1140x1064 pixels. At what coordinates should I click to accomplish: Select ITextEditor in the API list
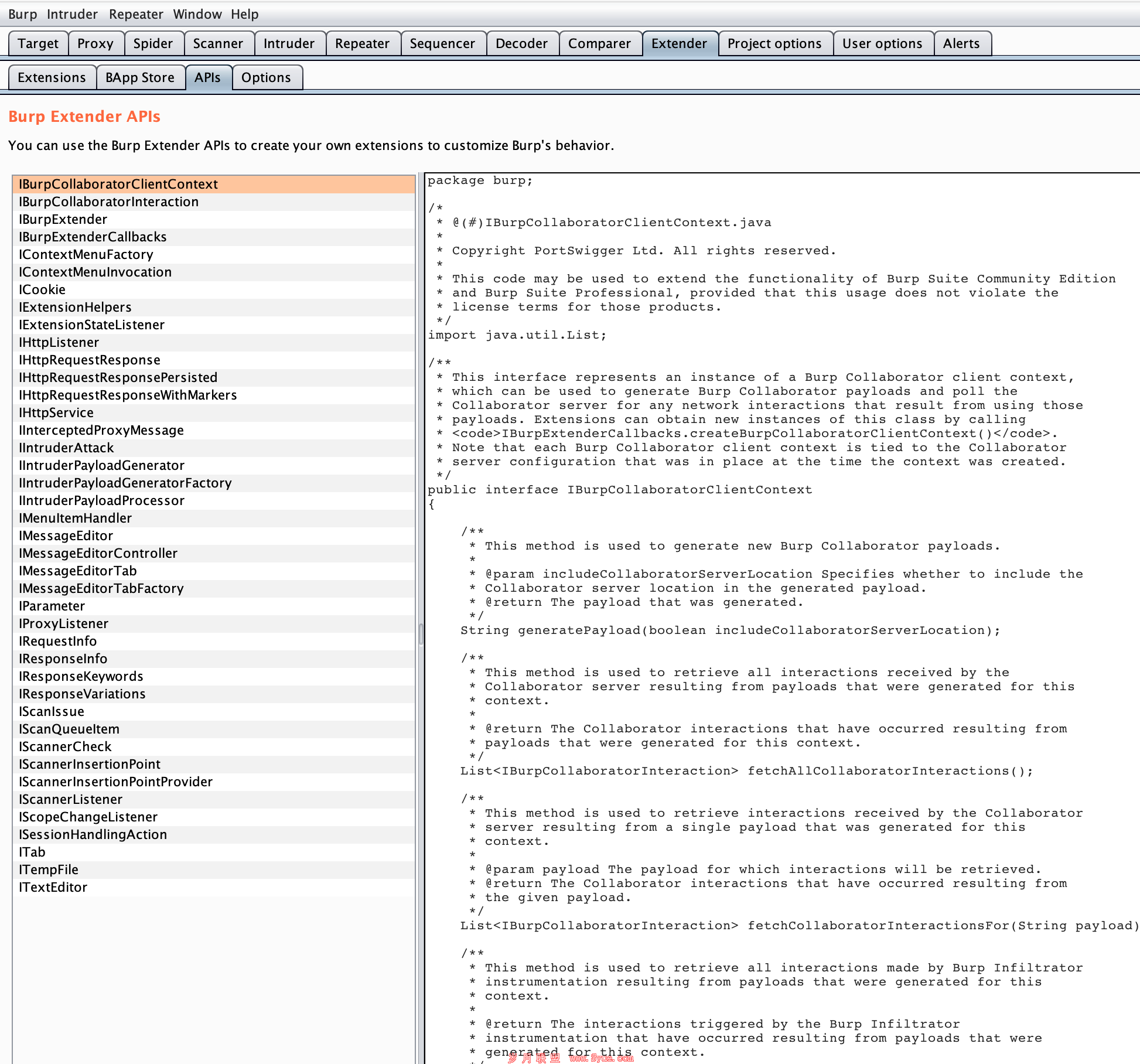point(214,887)
